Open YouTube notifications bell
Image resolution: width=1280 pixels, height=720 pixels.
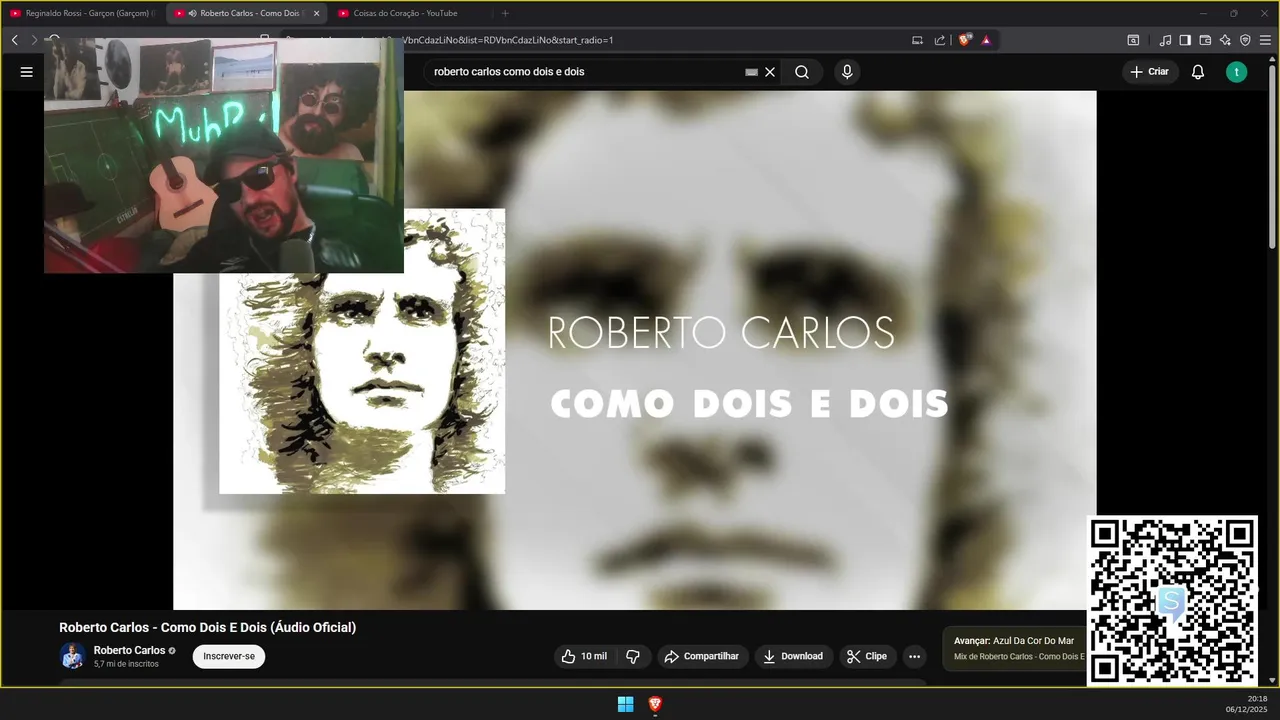coord(1198,72)
